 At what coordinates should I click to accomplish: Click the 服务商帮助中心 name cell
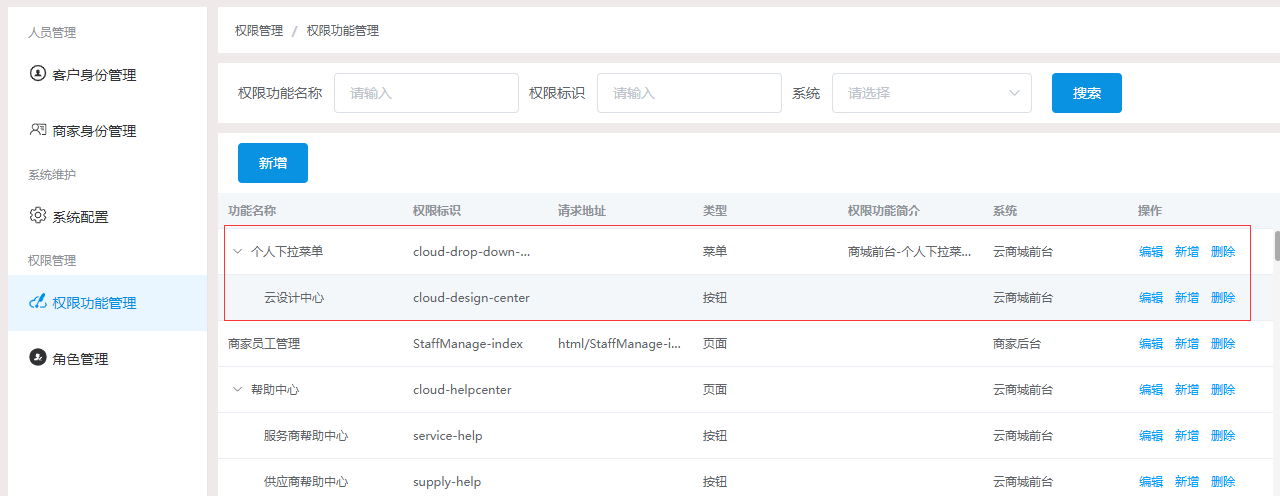pos(306,436)
